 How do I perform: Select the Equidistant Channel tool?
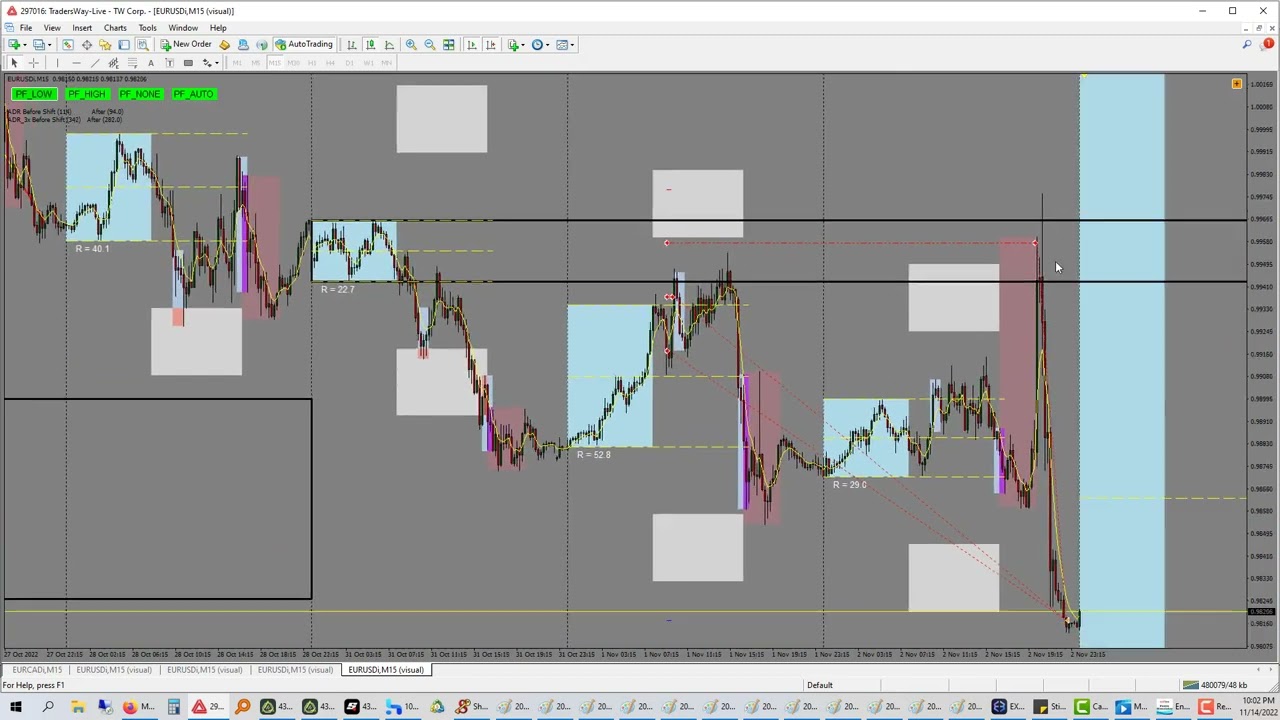113,62
